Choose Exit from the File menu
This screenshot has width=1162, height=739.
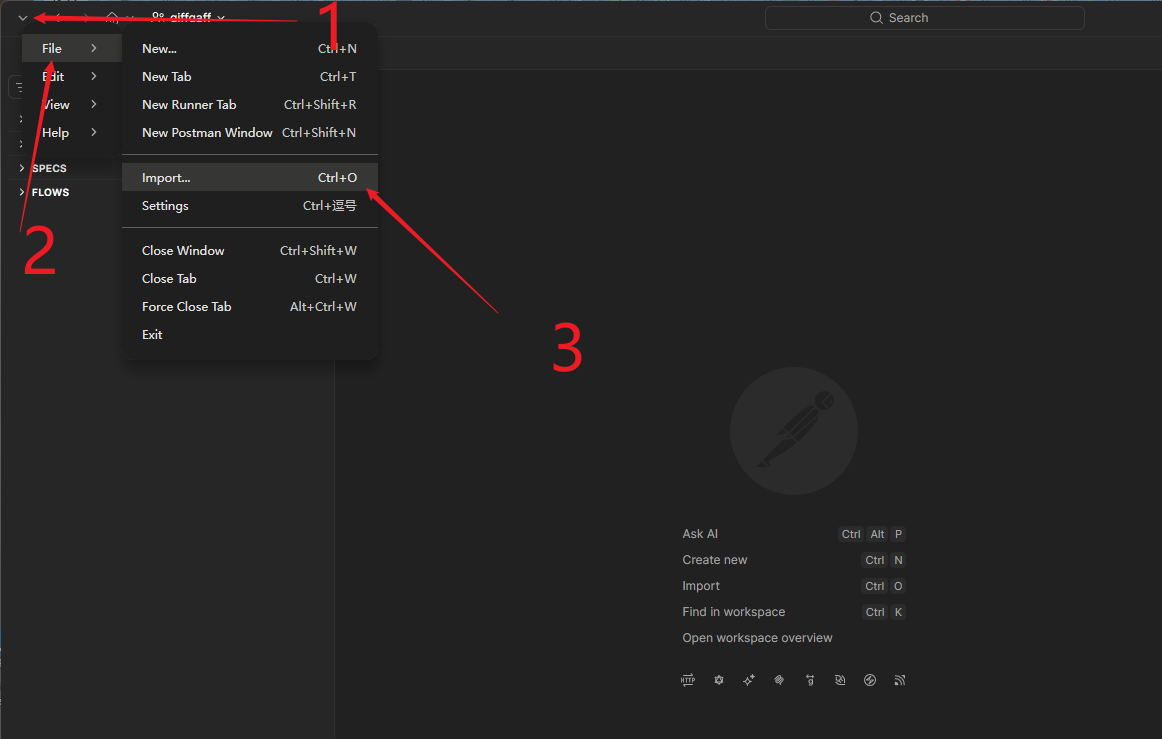(250, 335)
